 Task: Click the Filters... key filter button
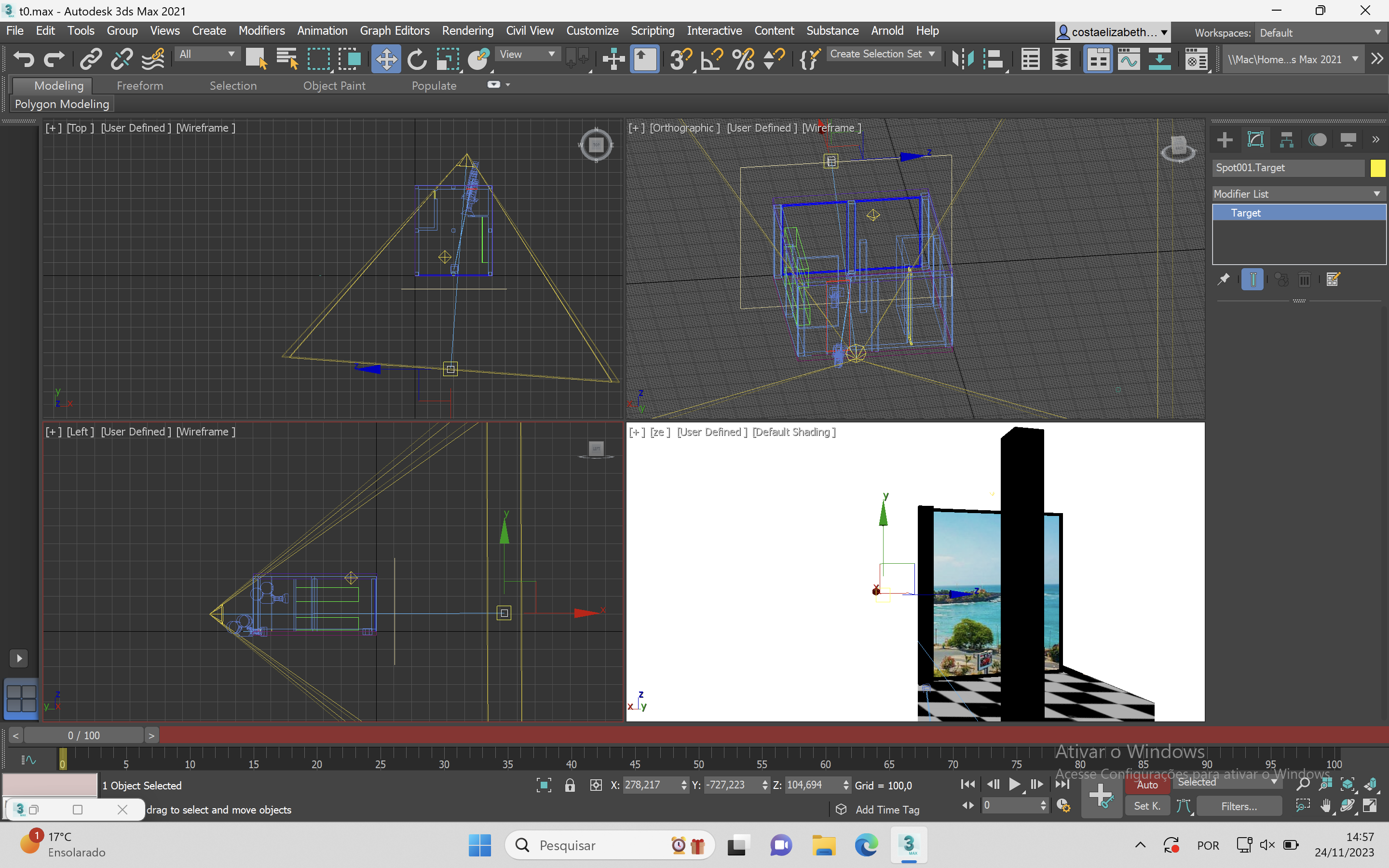click(1239, 806)
